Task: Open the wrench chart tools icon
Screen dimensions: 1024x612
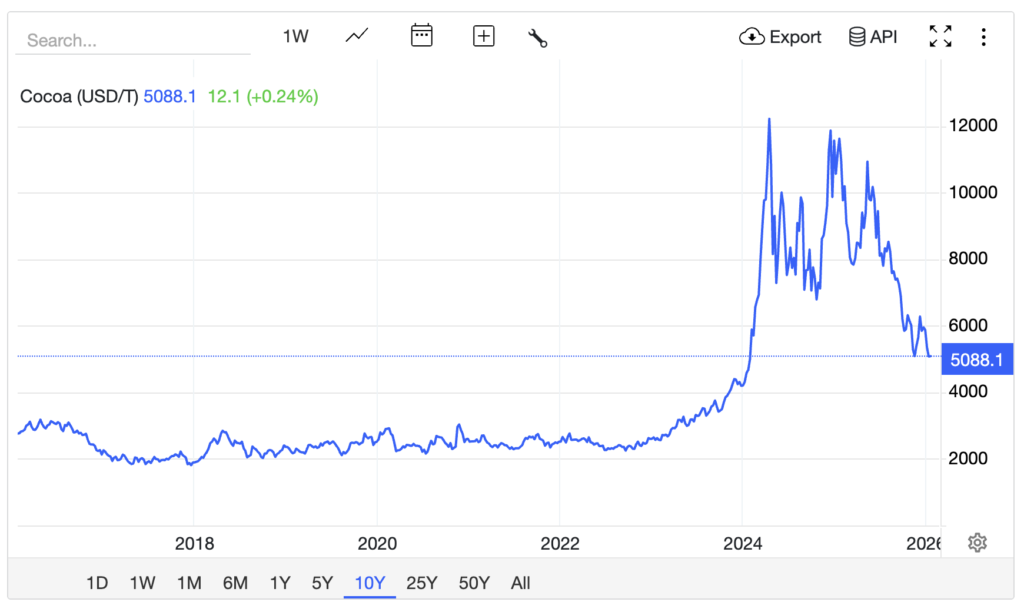Action: point(538,38)
